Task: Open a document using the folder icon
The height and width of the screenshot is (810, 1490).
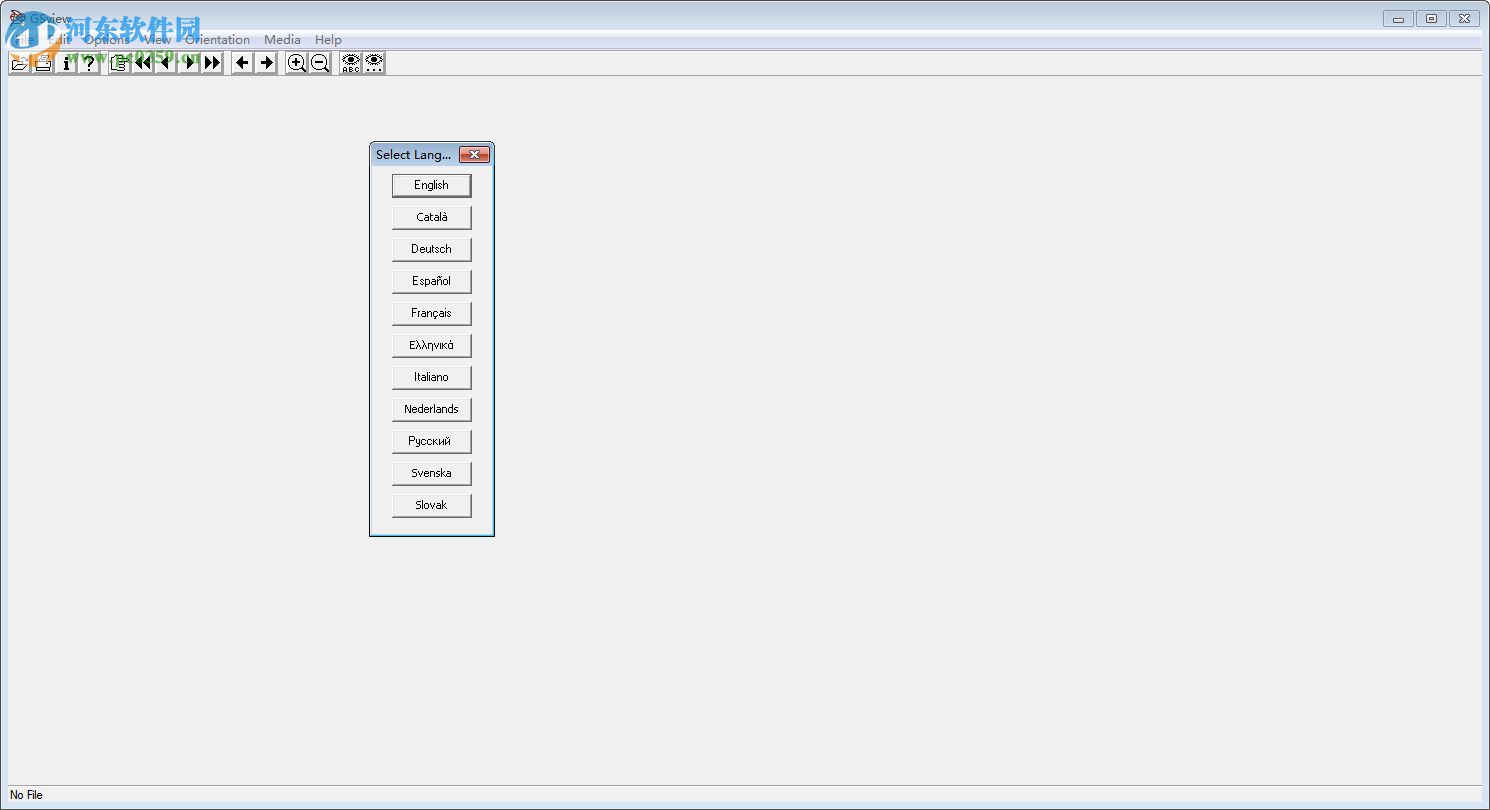Action: 19,63
